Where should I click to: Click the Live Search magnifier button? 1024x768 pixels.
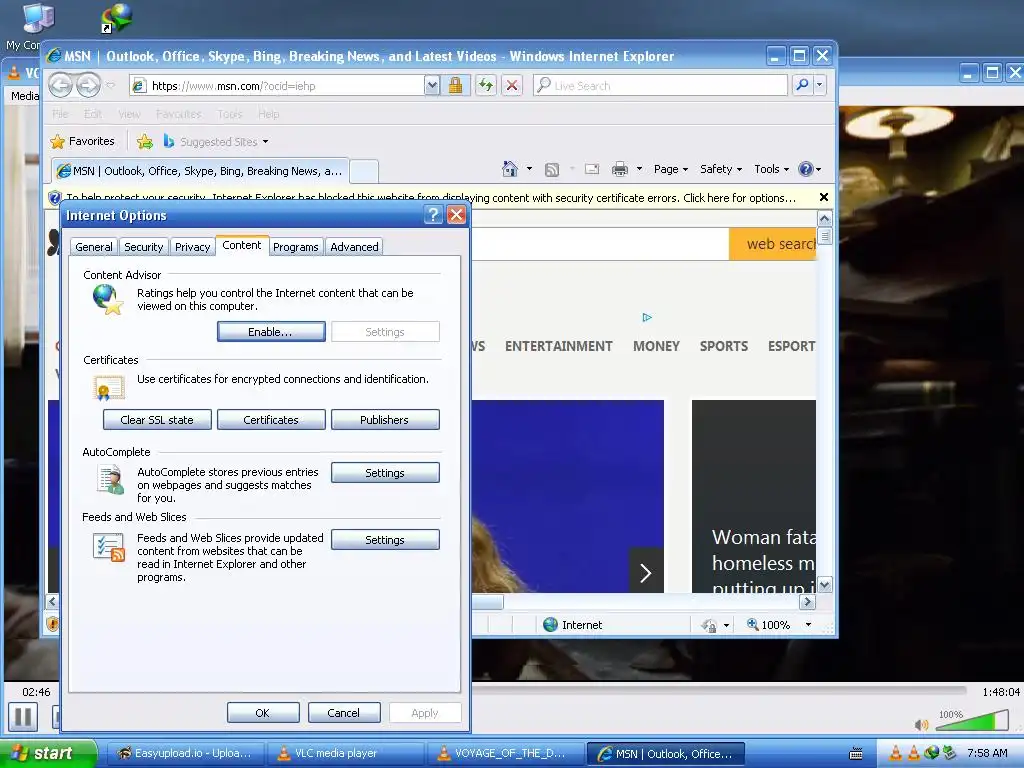(x=802, y=85)
